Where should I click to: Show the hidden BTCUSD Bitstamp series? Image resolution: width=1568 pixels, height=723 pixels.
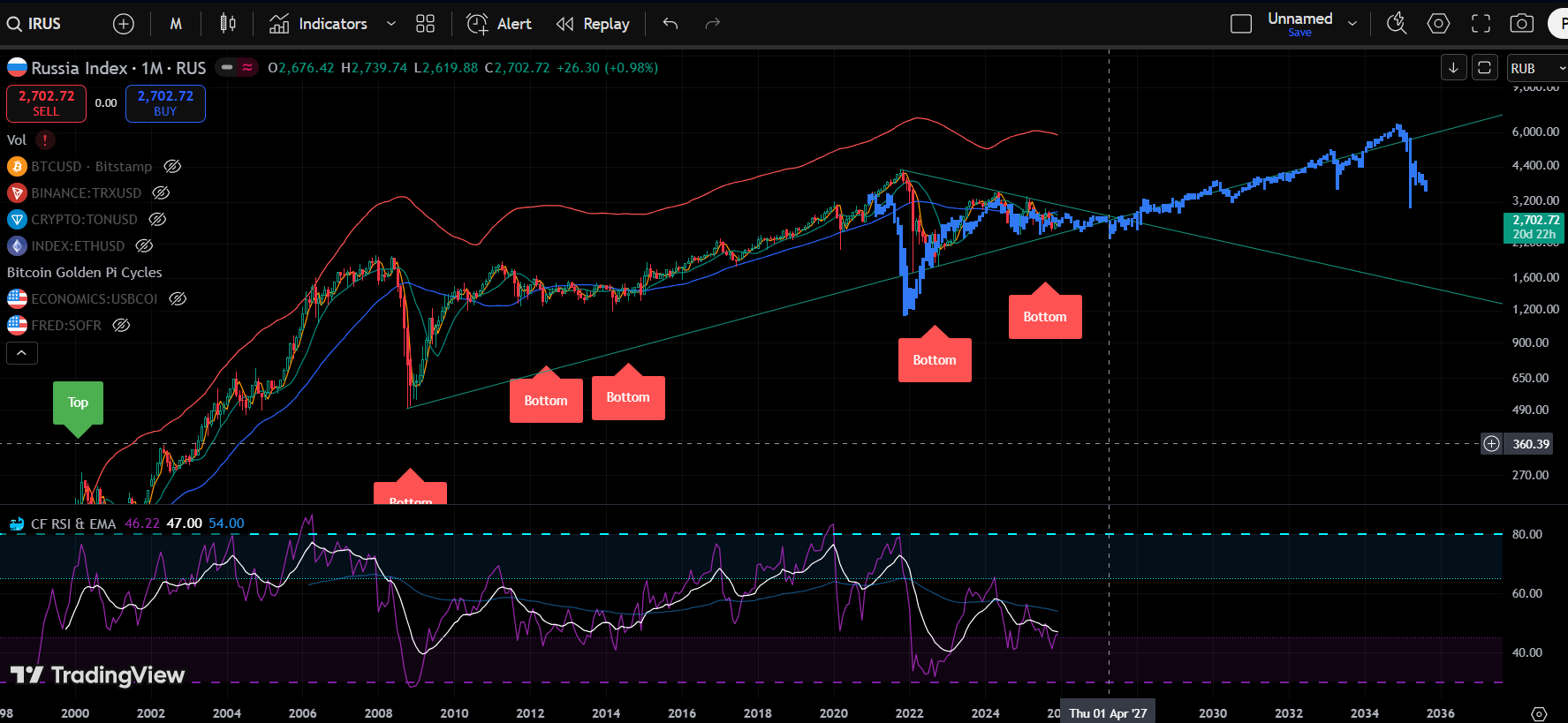[x=172, y=167]
